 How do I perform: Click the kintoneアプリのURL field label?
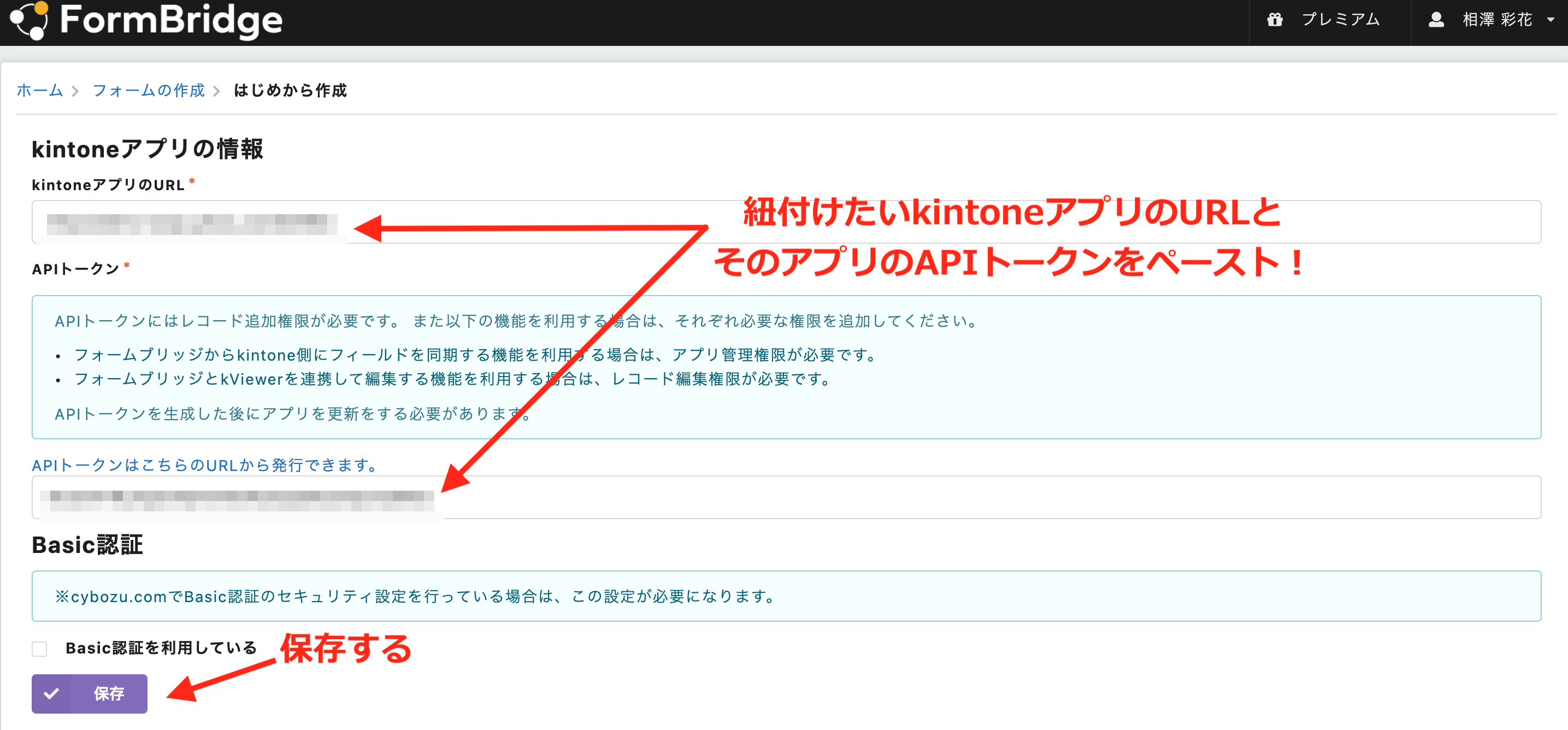(x=108, y=185)
